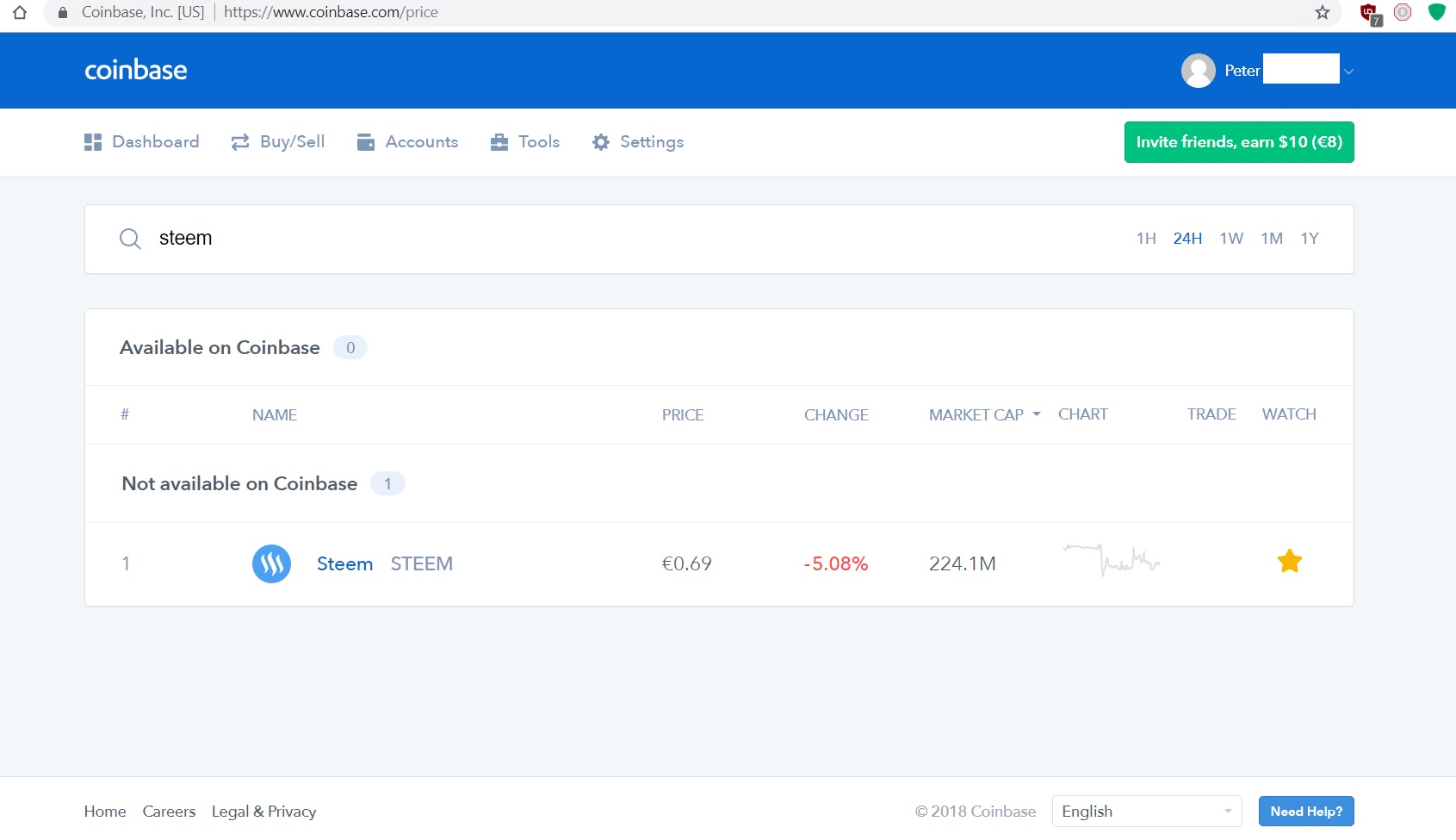Click the WATCH column header

pos(1289,414)
